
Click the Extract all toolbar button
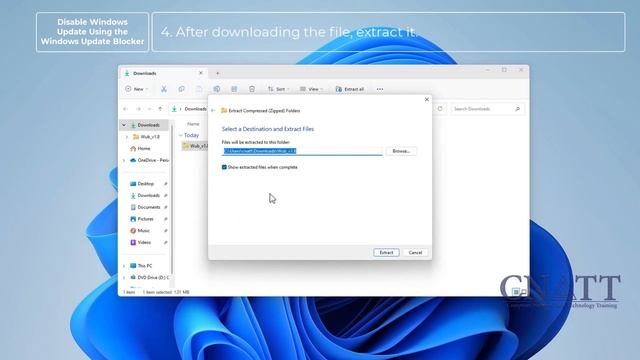pyautogui.click(x=350, y=89)
